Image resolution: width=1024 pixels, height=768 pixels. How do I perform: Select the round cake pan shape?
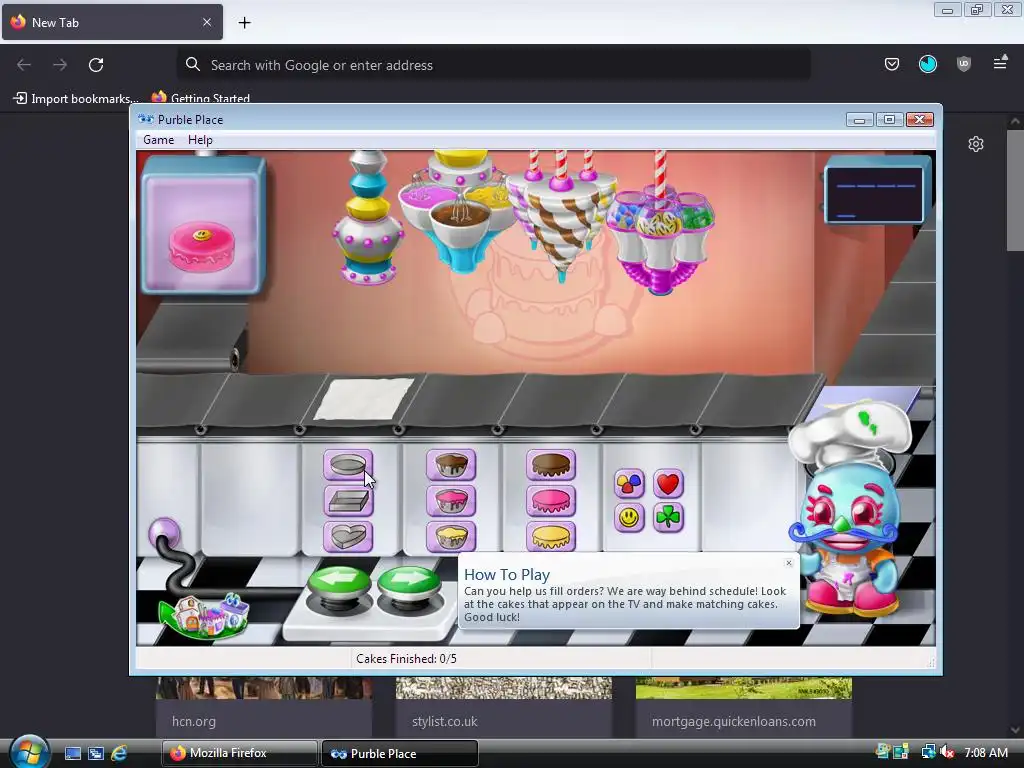(348, 465)
